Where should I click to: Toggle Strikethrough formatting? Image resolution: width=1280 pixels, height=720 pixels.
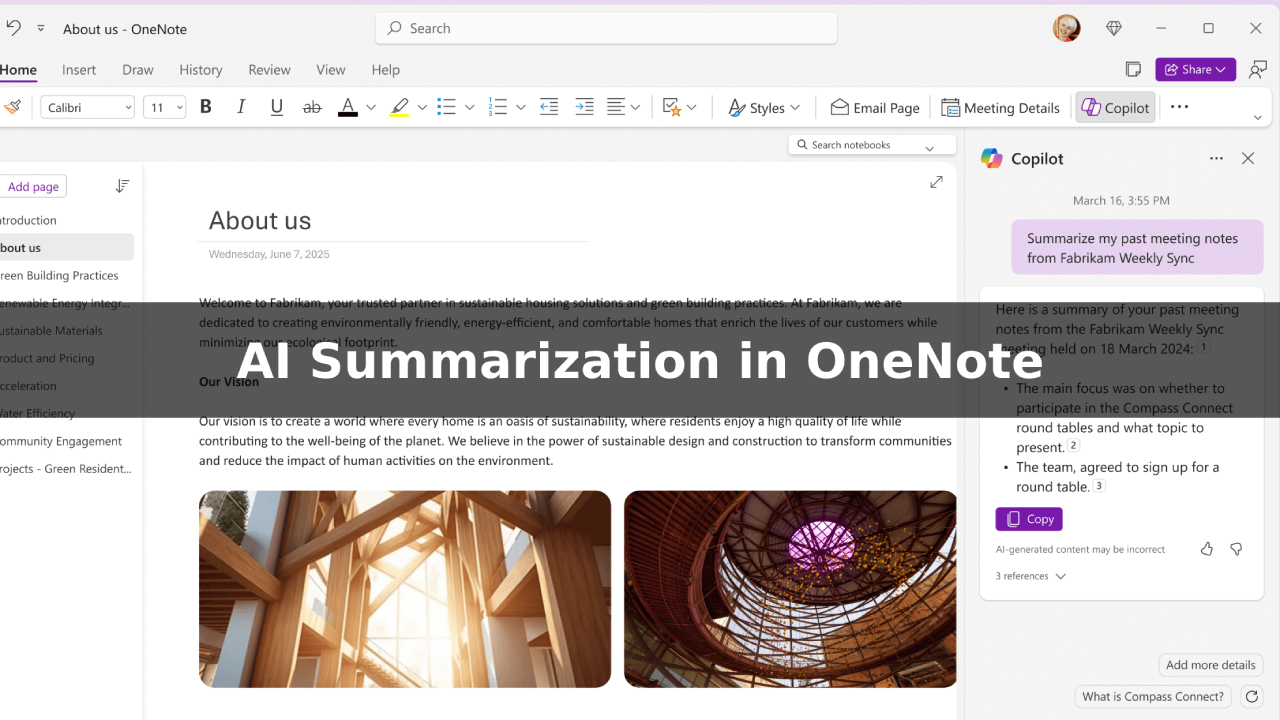pyautogui.click(x=312, y=107)
